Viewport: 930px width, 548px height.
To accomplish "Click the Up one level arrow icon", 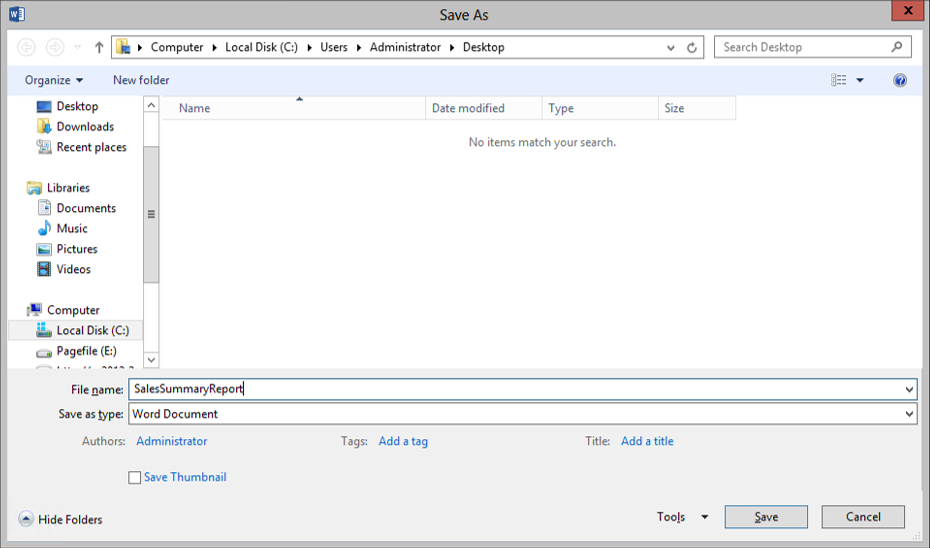I will 99,47.
